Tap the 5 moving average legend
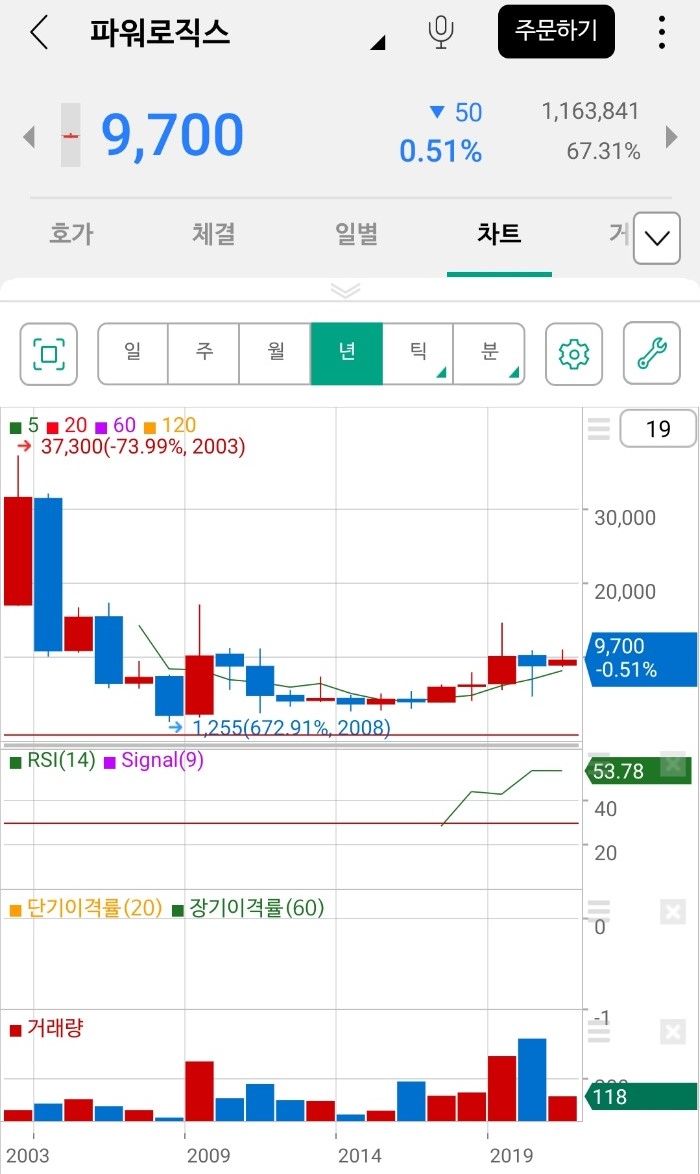Viewport: 700px width, 1174px height. (25, 426)
